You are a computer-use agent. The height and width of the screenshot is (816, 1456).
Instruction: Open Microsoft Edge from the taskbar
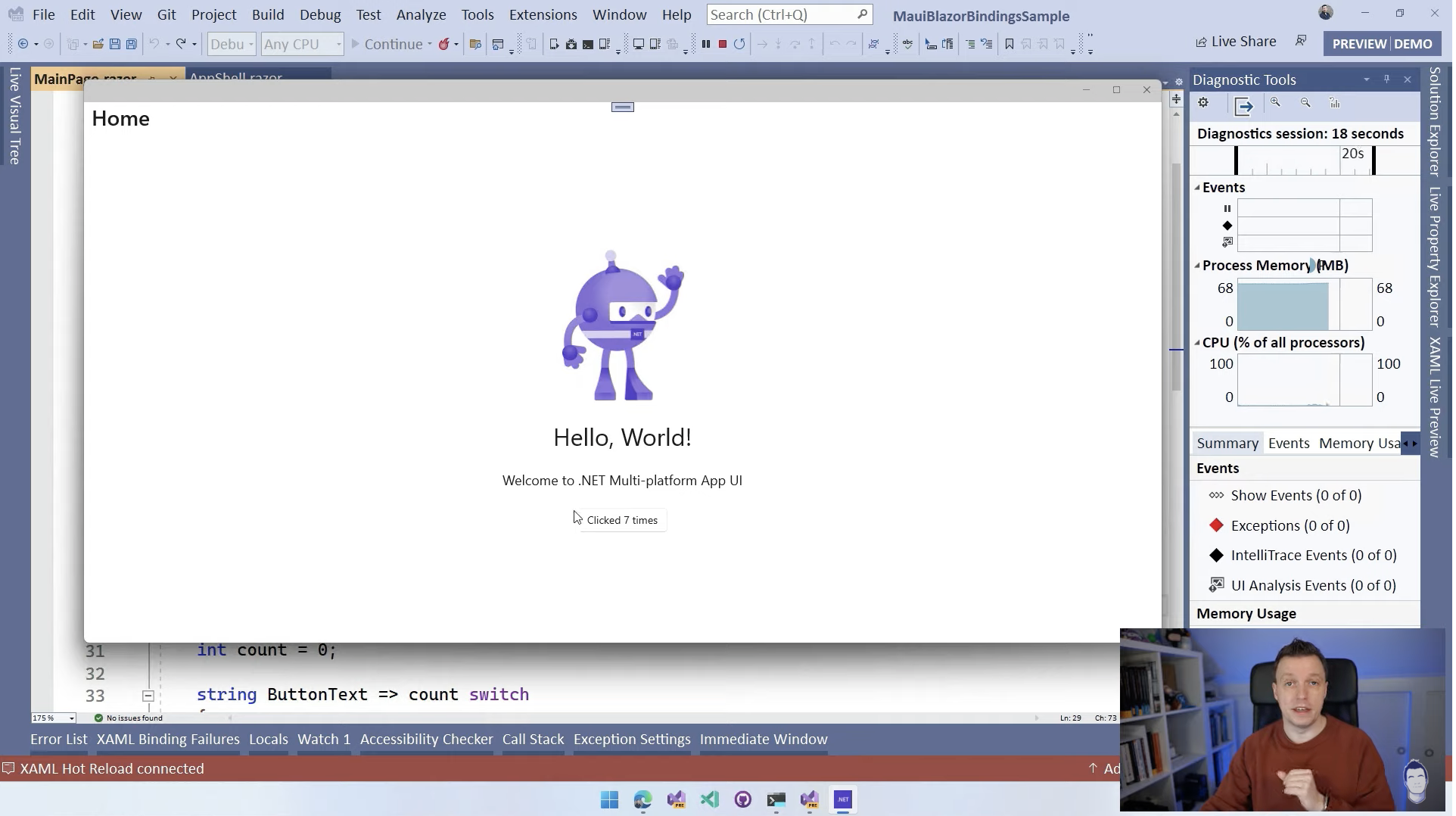pos(642,799)
